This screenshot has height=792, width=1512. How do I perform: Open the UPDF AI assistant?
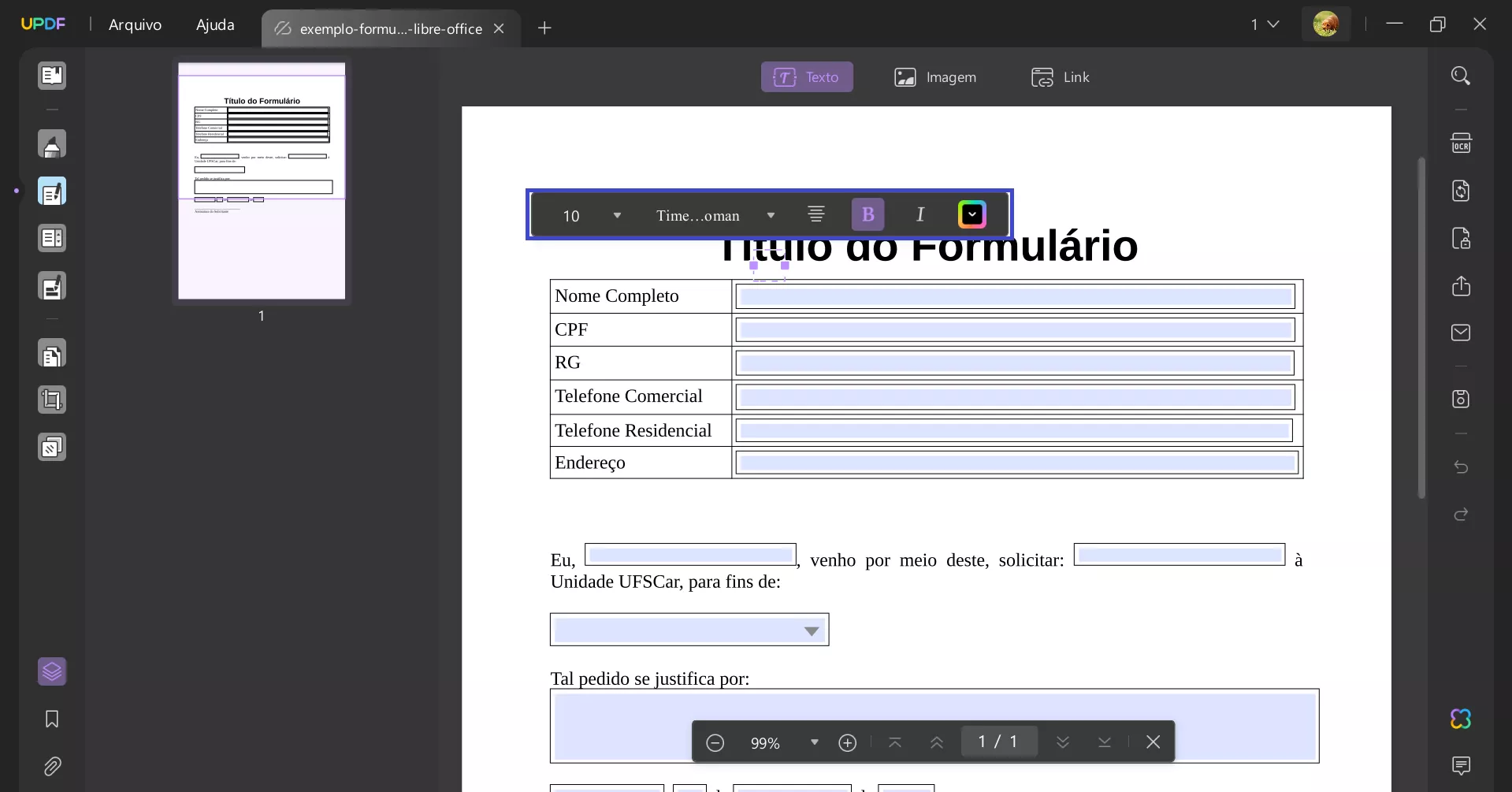tap(1461, 719)
